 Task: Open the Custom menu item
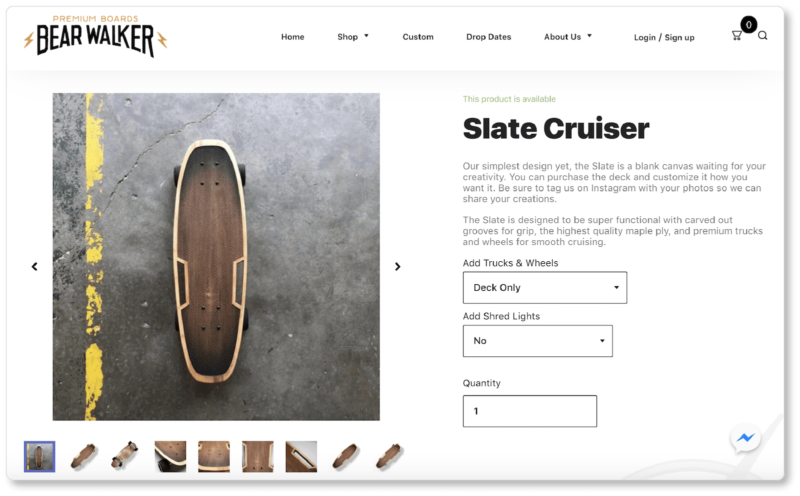[x=418, y=37]
